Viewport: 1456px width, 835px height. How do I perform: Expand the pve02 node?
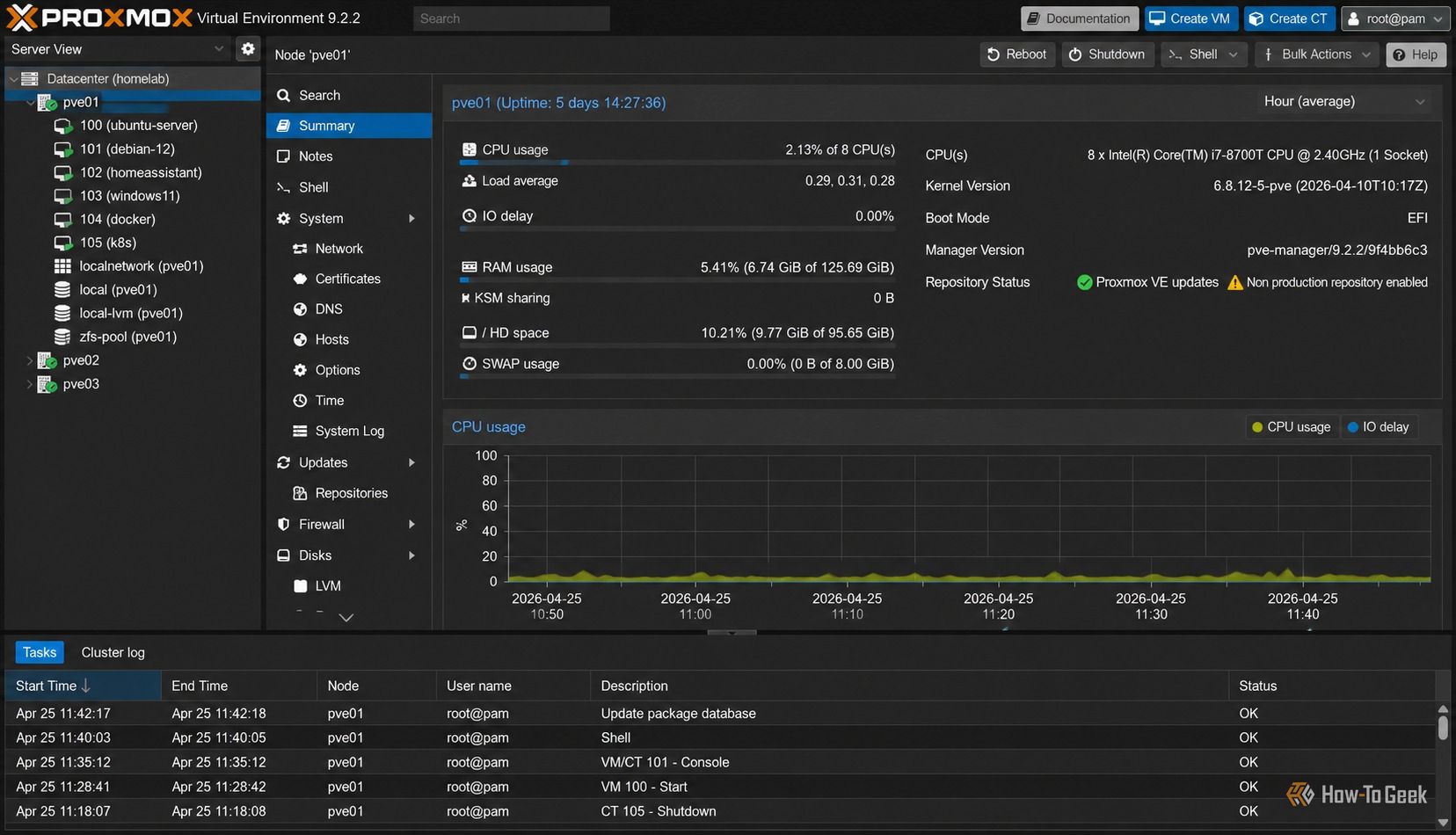click(29, 360)
